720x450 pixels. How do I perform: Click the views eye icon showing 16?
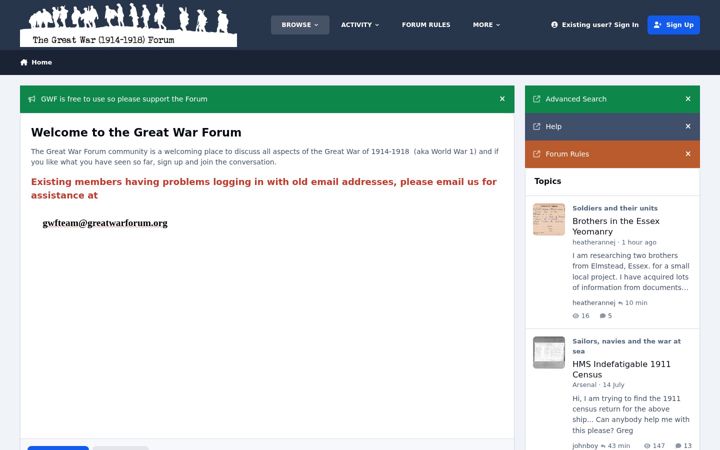576,316
